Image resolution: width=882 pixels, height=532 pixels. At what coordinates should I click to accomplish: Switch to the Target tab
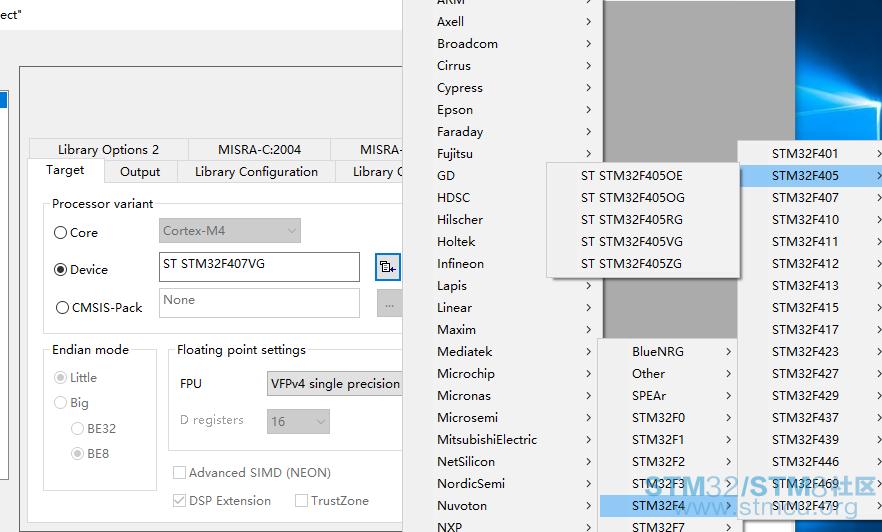pos(65,170)
